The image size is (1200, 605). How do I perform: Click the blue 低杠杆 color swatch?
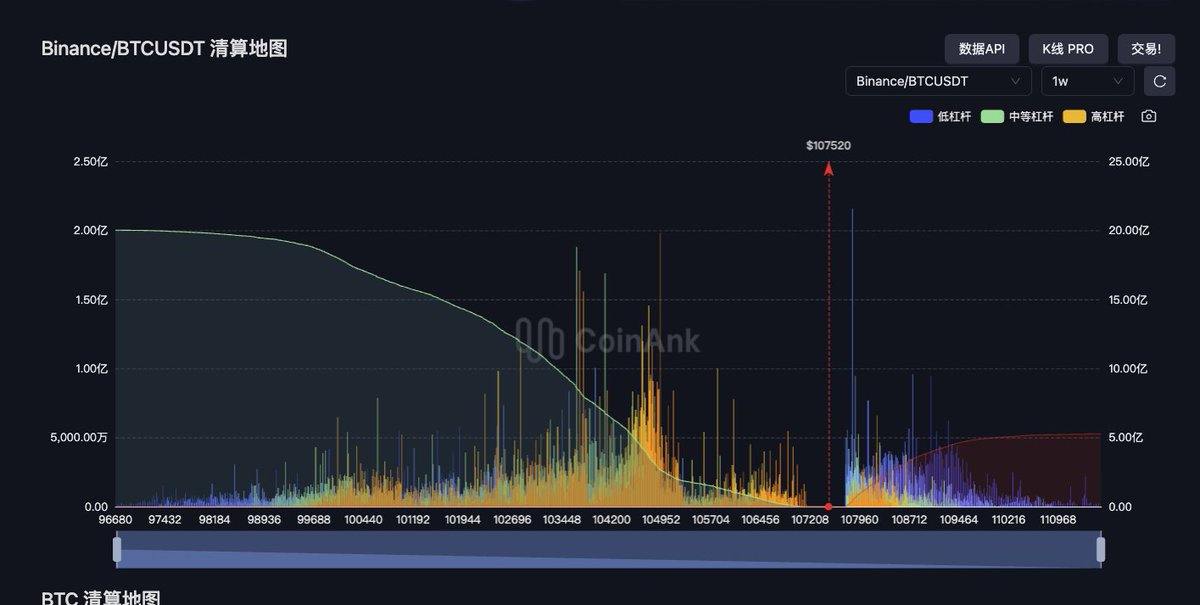pyautogui.click(x=921, y=116)
